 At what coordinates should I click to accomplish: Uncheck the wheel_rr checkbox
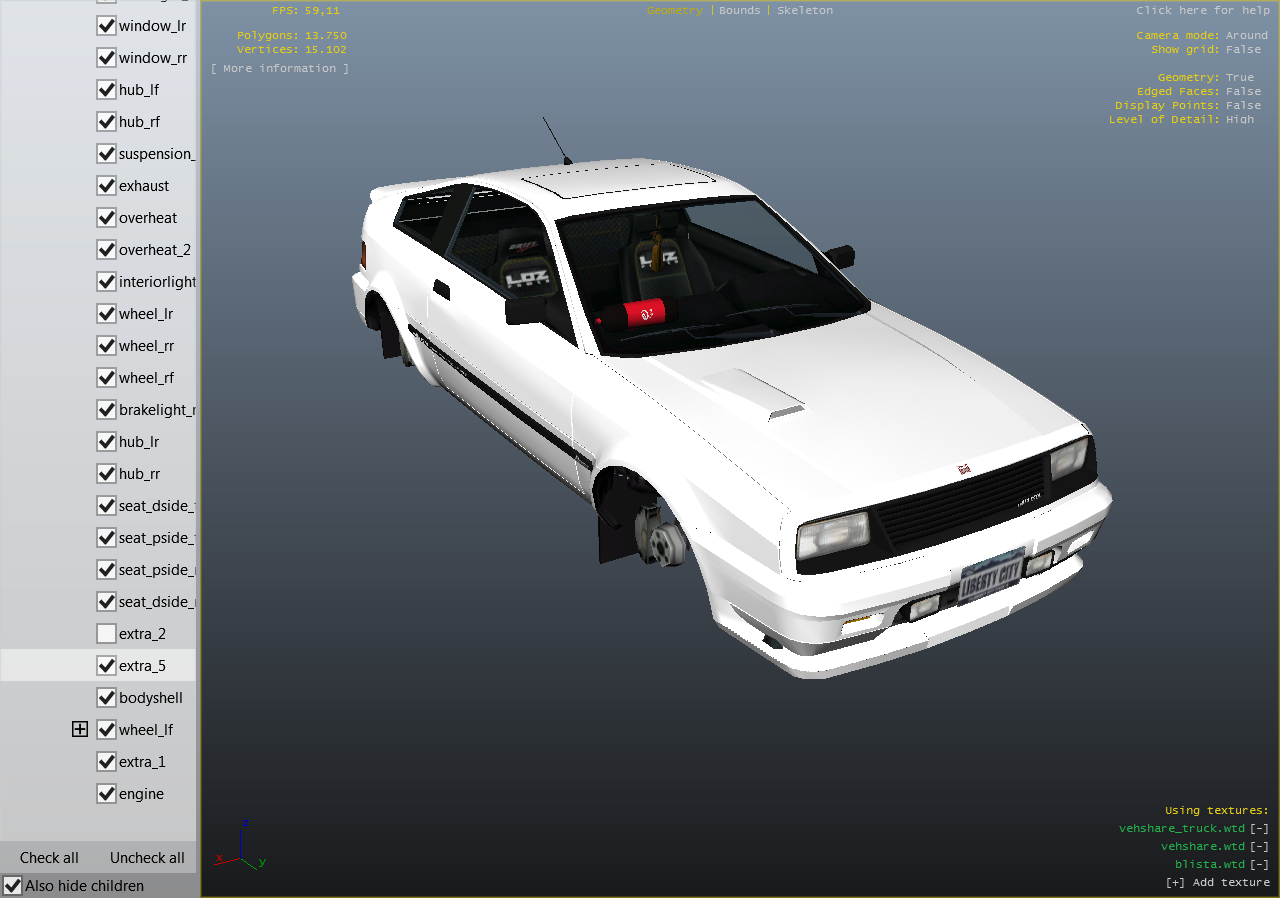pos(107,346)
